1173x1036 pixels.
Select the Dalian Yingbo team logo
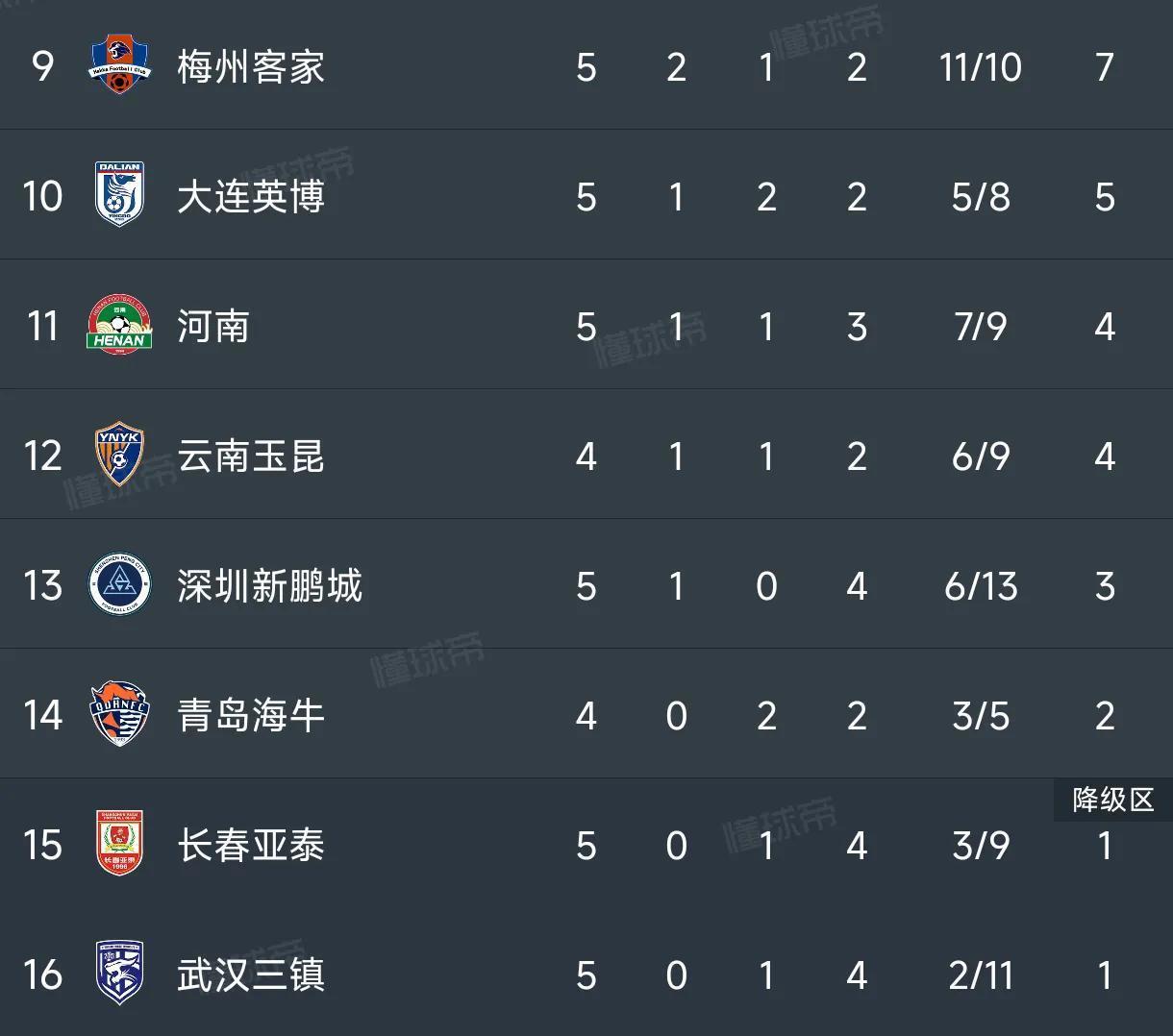(x=120, y=195)
